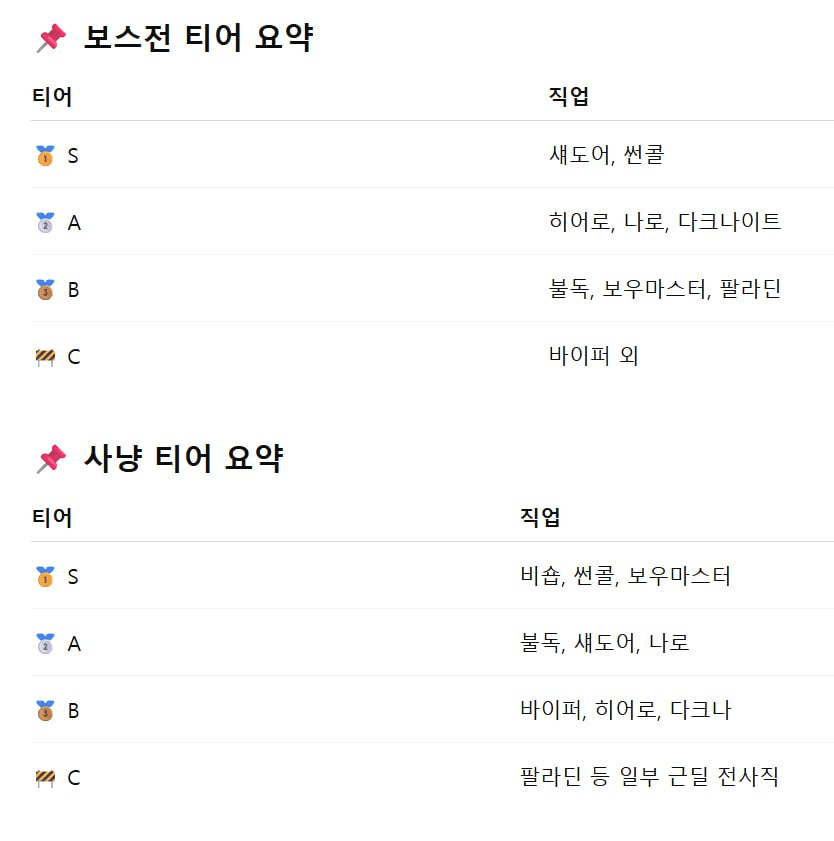Click the barrier icon in boss C tier

click(x=45, y=357)
